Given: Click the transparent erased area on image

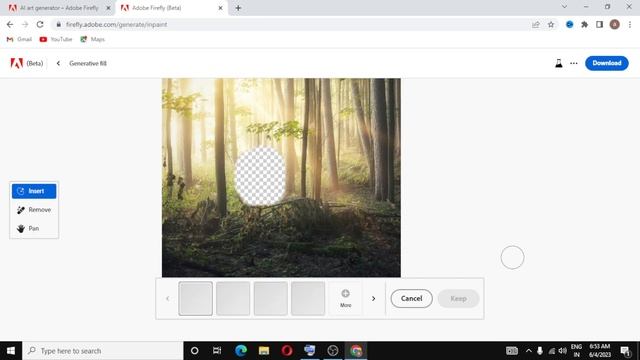Looking at the screenshot, I should click(x=260, y=176).
